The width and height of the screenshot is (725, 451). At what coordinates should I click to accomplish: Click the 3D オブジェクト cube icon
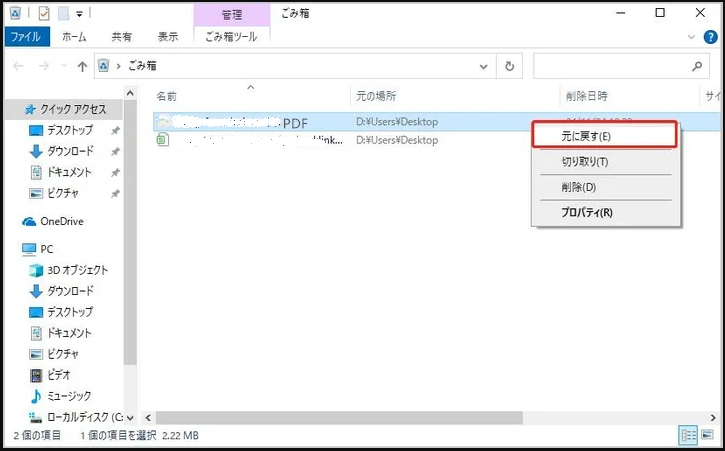point(36,271)
